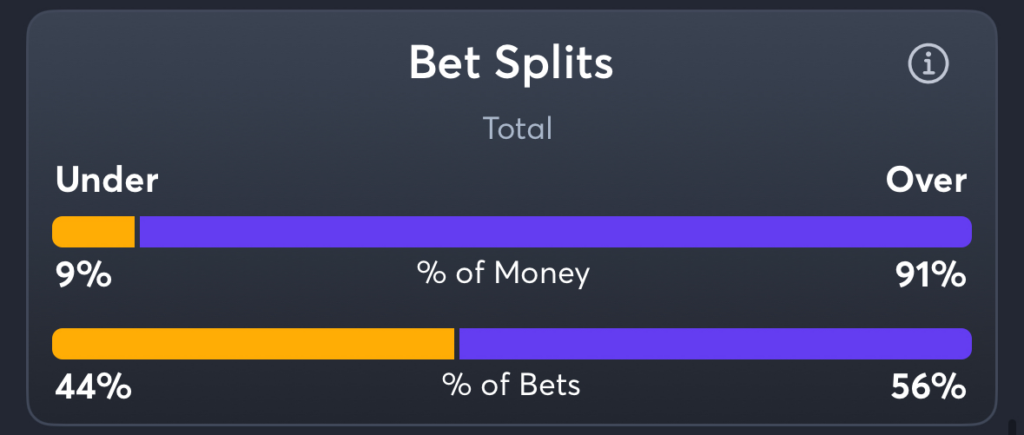
Task: Click the Under heading
Action: tap(107, 181)
